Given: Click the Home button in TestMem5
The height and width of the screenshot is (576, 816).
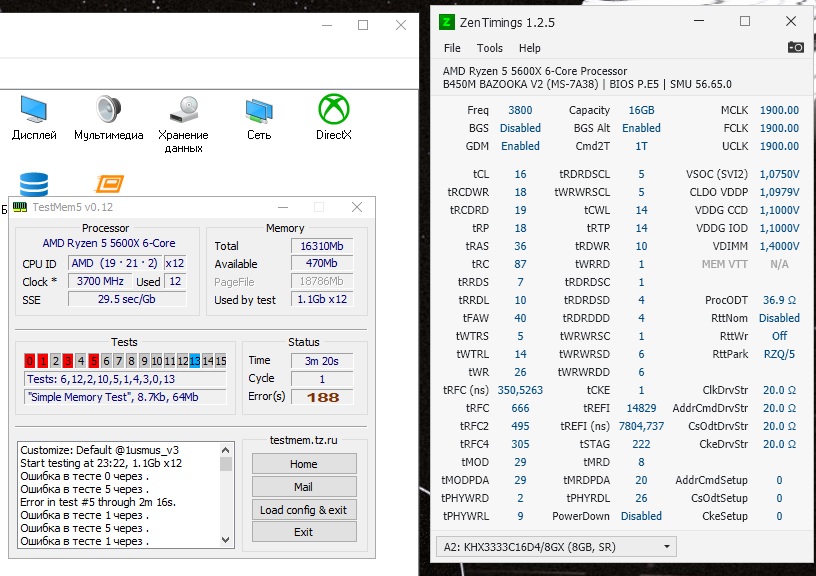Looking at the screenshot, I should coord(304,464).
